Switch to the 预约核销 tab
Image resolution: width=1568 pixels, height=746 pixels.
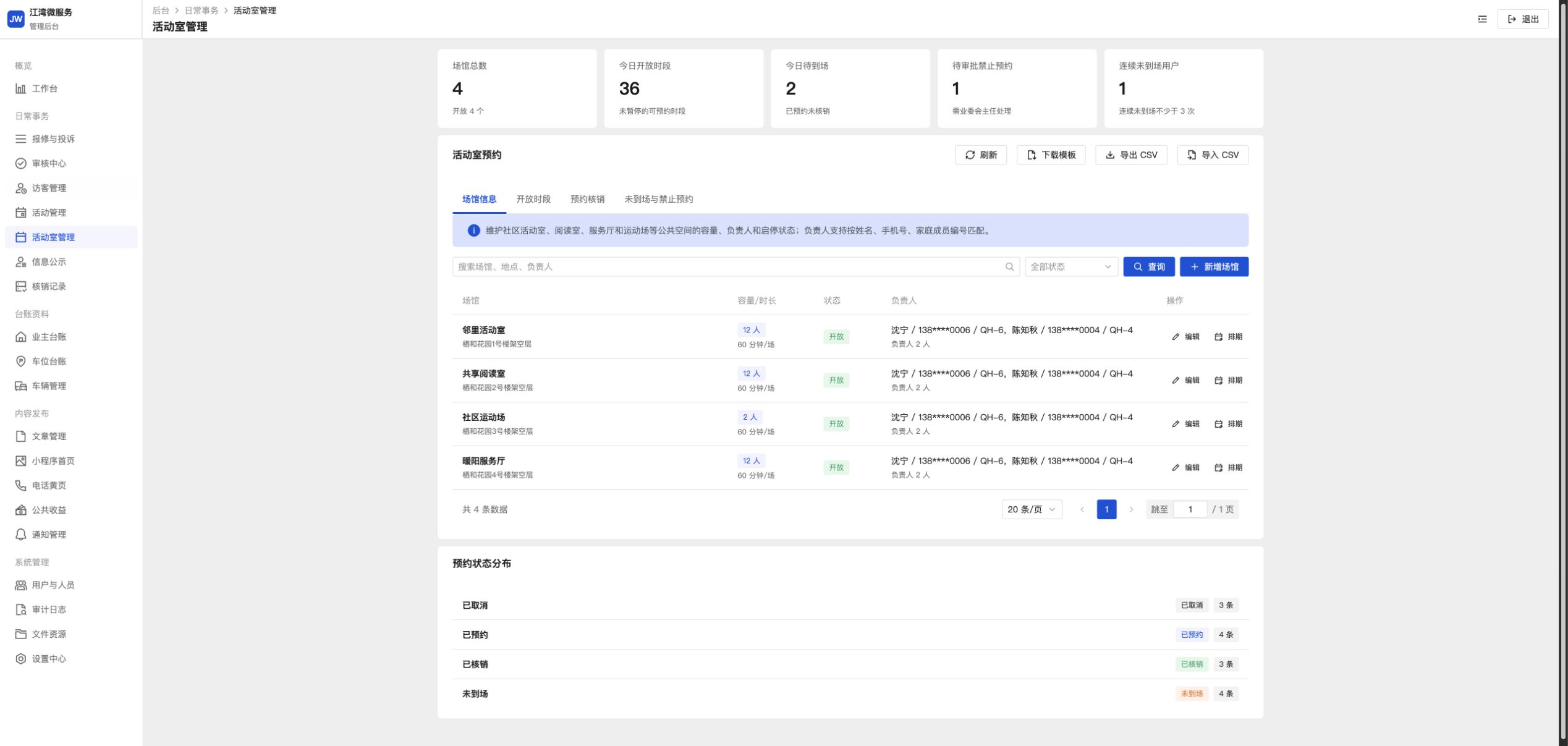(x=587, y=199)
